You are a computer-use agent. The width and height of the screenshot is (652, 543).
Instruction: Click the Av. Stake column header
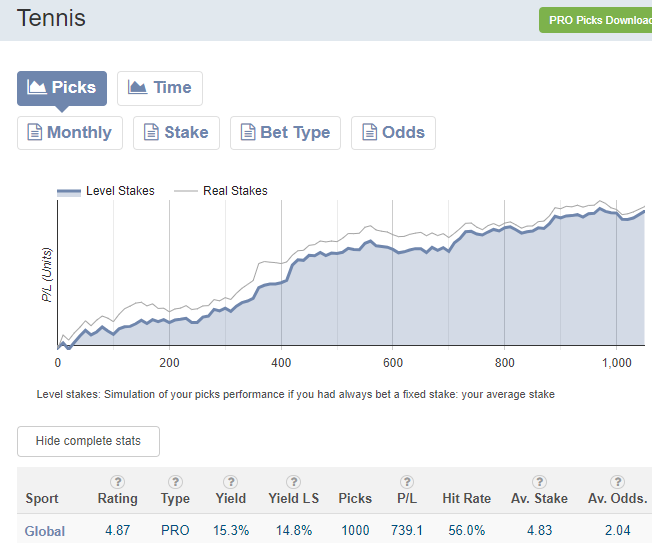[539, 498]
